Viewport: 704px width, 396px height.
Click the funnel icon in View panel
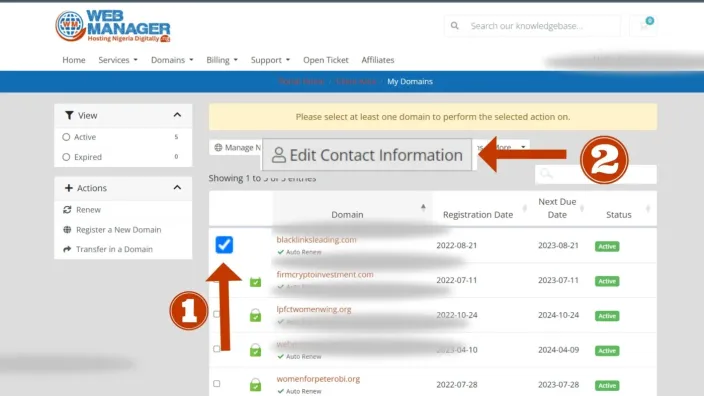tap(69, 115)
